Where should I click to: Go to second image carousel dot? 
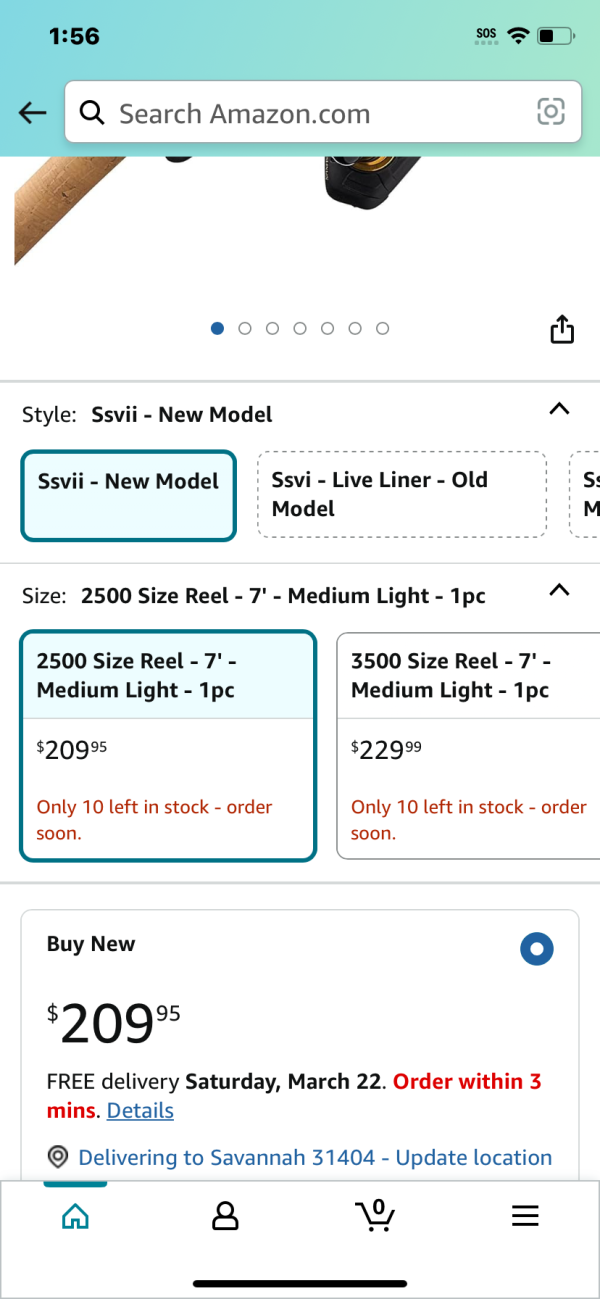tap(245, 328)
